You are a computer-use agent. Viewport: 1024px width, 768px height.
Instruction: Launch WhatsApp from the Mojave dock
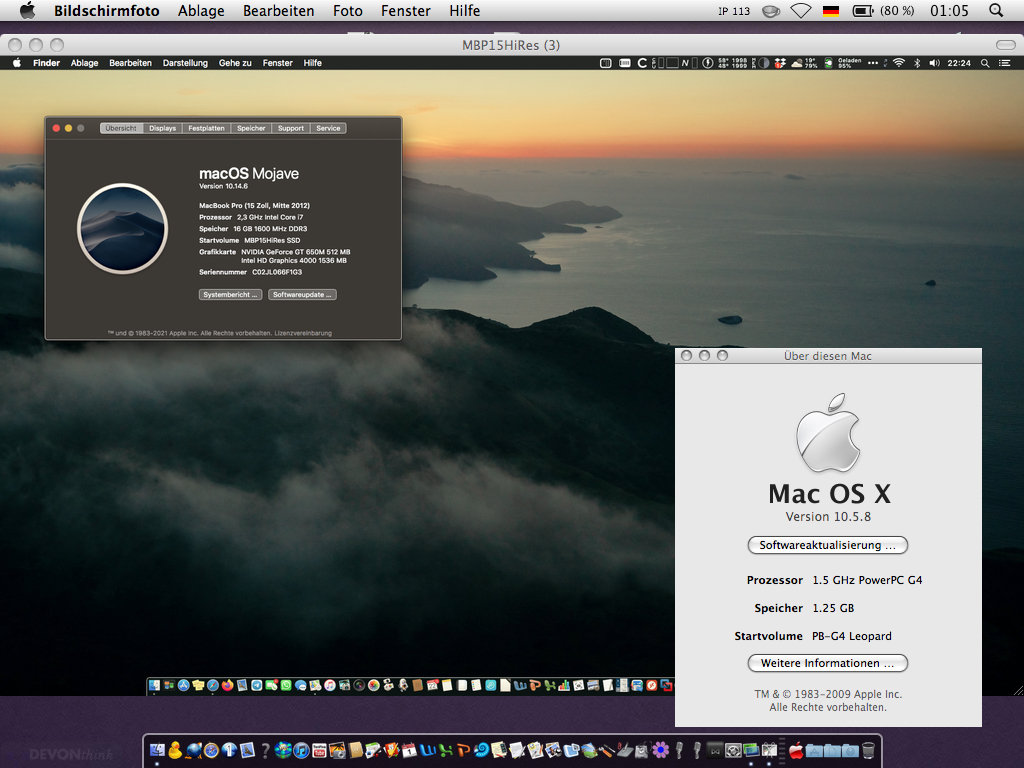286,685
